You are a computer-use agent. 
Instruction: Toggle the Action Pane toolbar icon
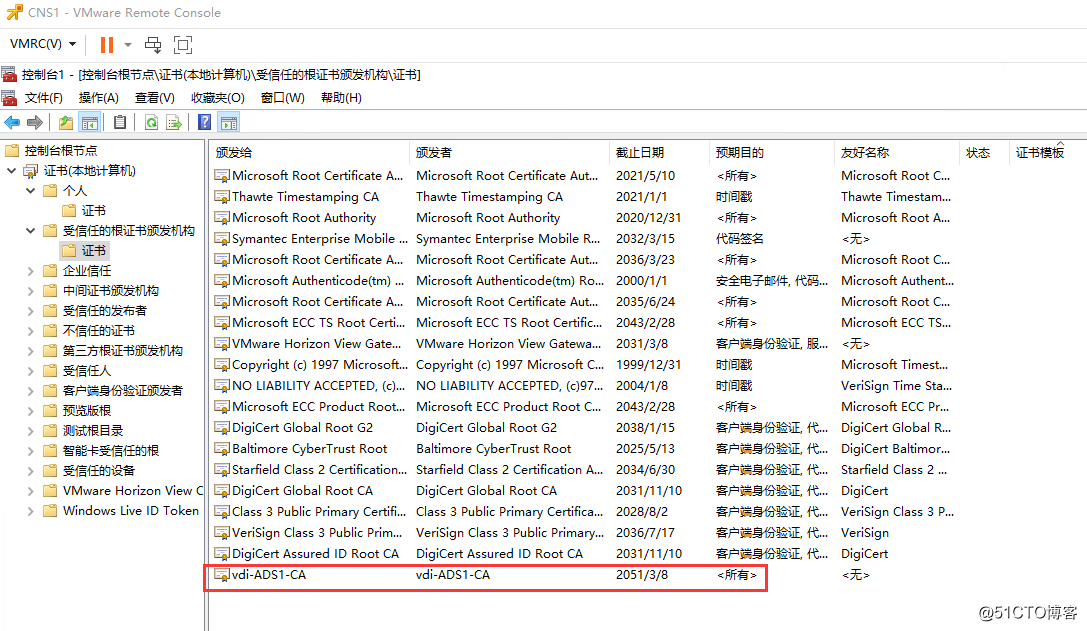(x=229, y=123)
